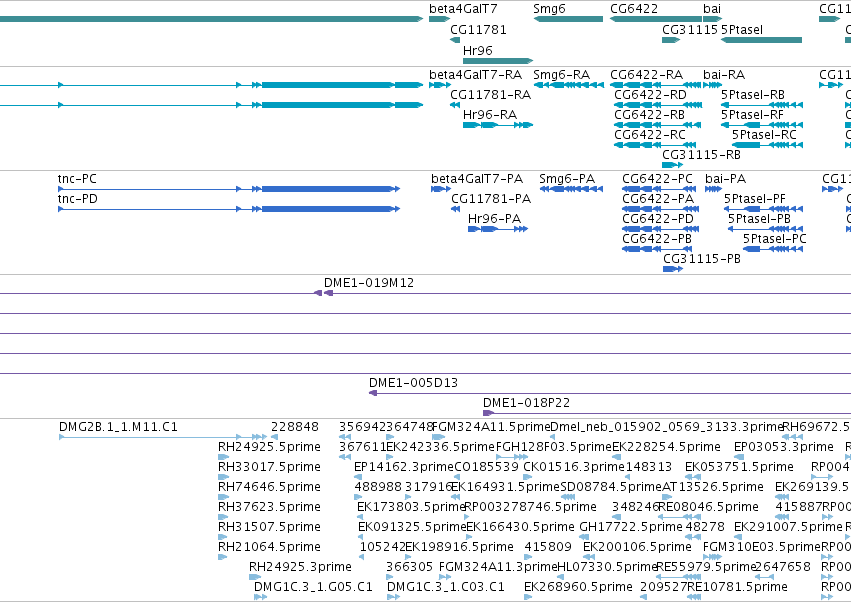Click 5PtaseI-PF protein label
Screen dimensions: 851x602
coord(754,199)
